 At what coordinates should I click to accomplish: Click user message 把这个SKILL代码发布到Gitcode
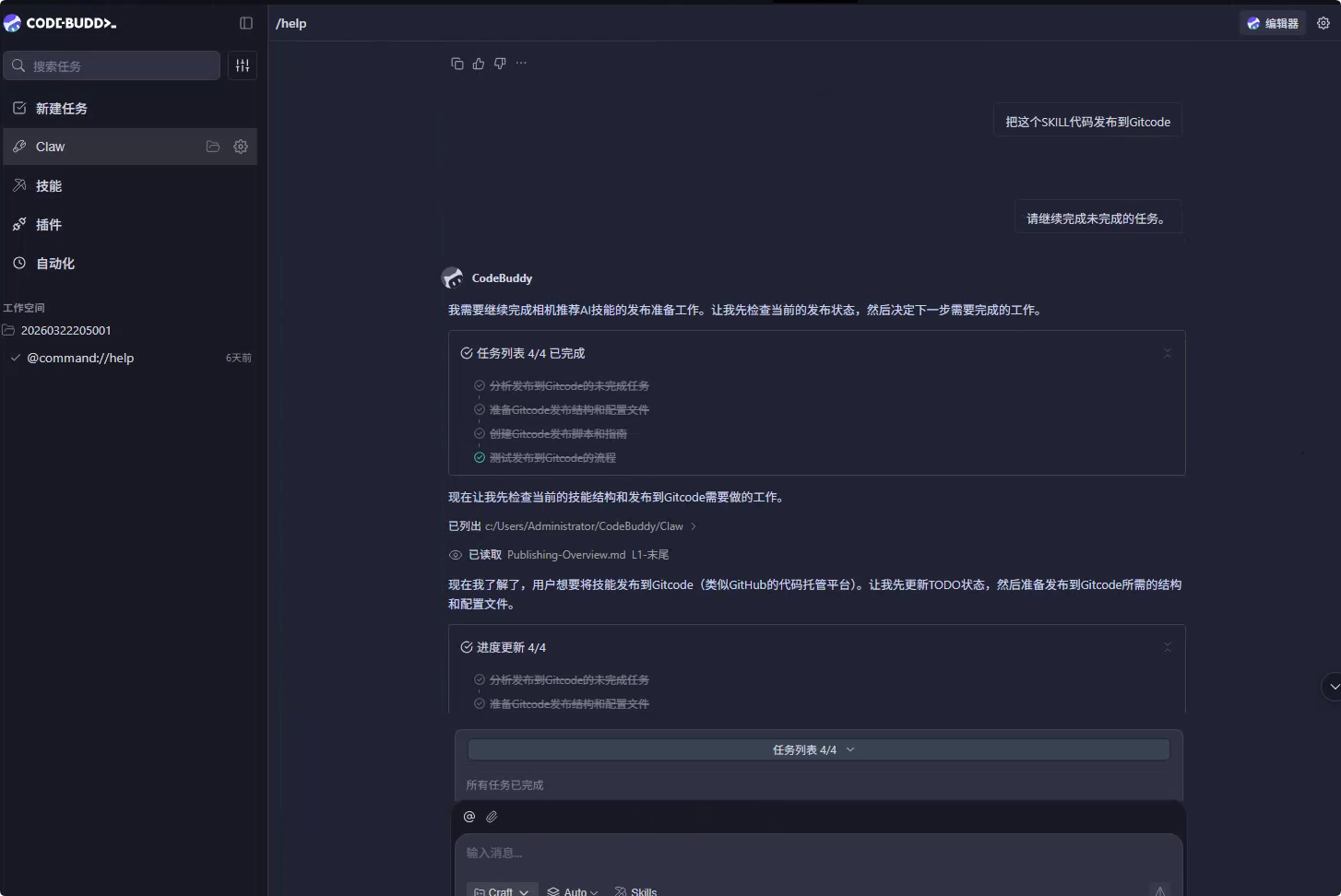[x=1087, y=122]
